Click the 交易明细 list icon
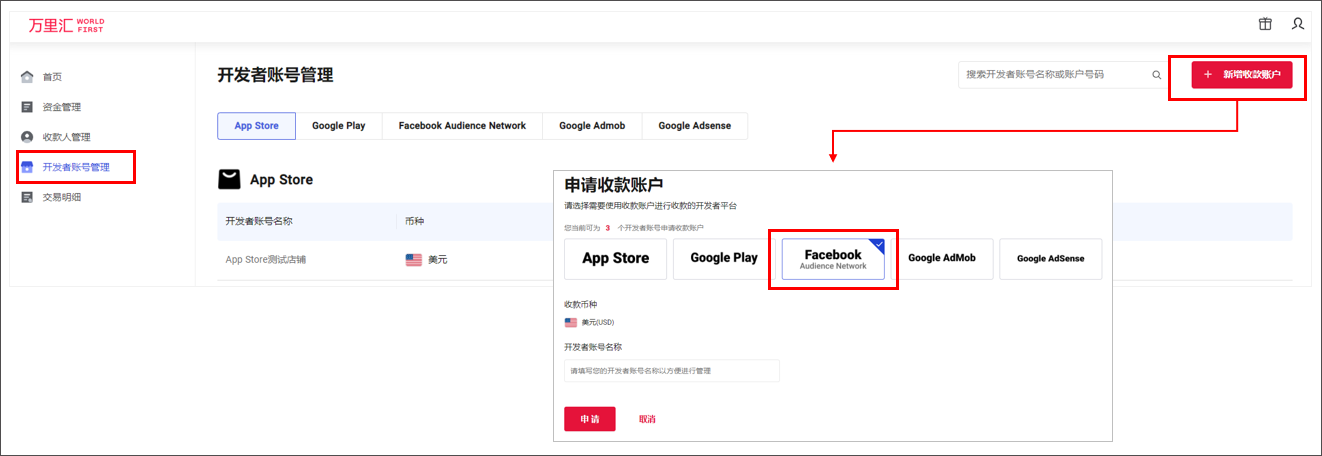Screen dimensions: 1322x456 [x=27, y=197]
